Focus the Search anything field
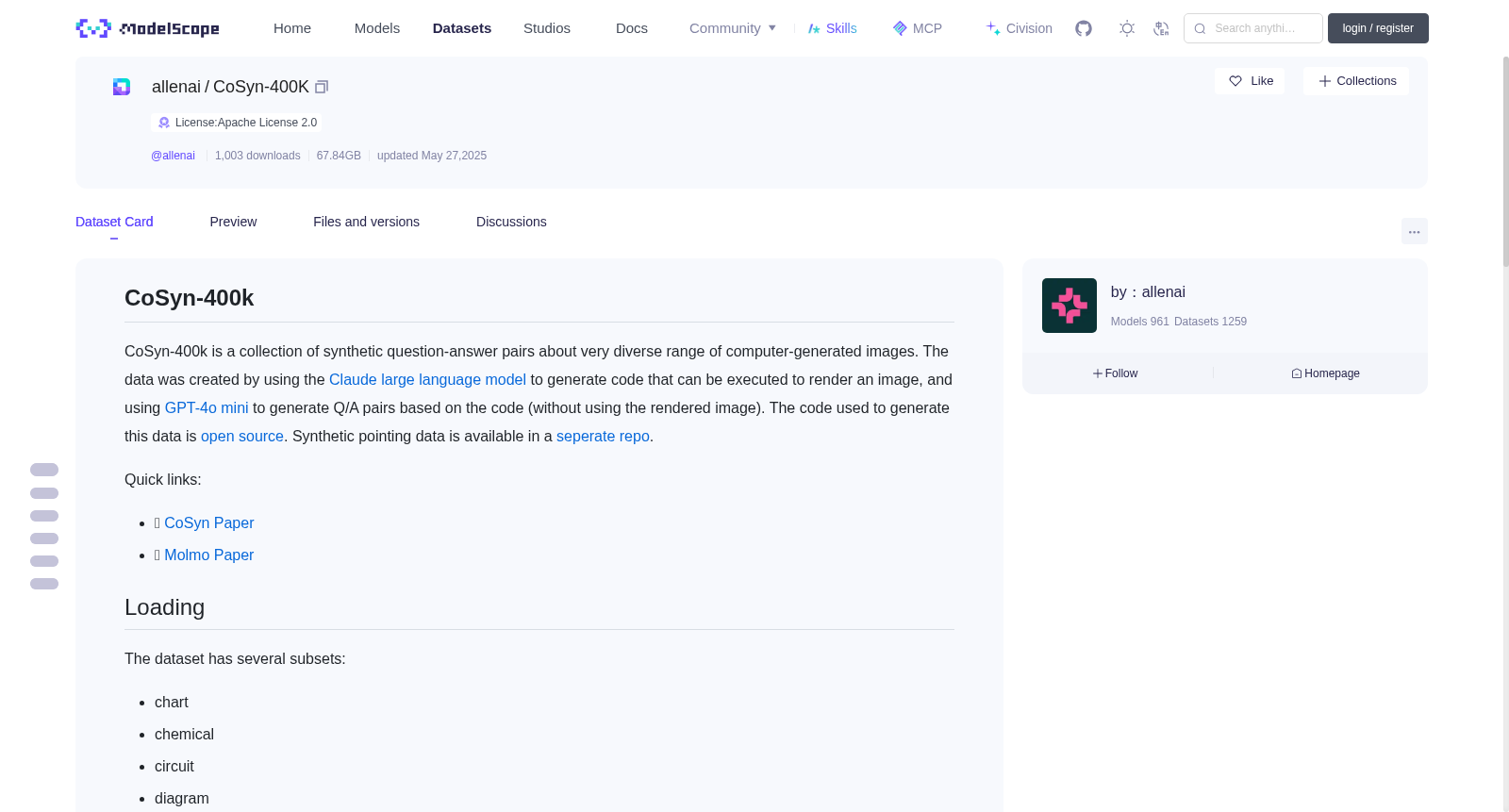The image size is (1509, 812). pos(1253,28)
